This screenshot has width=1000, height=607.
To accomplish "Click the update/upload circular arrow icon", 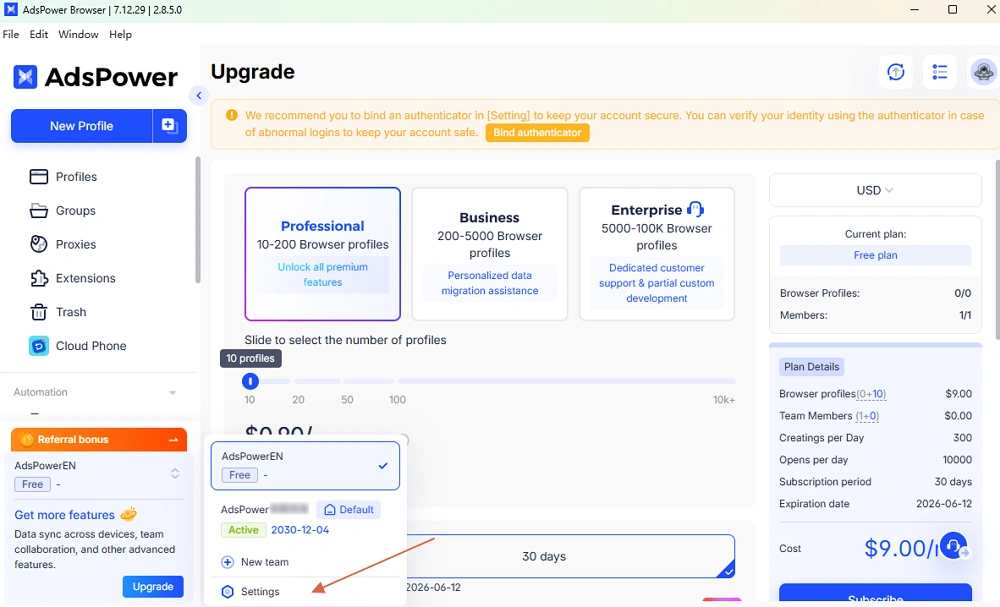I will pyautogui.click(x=896, y=72).
